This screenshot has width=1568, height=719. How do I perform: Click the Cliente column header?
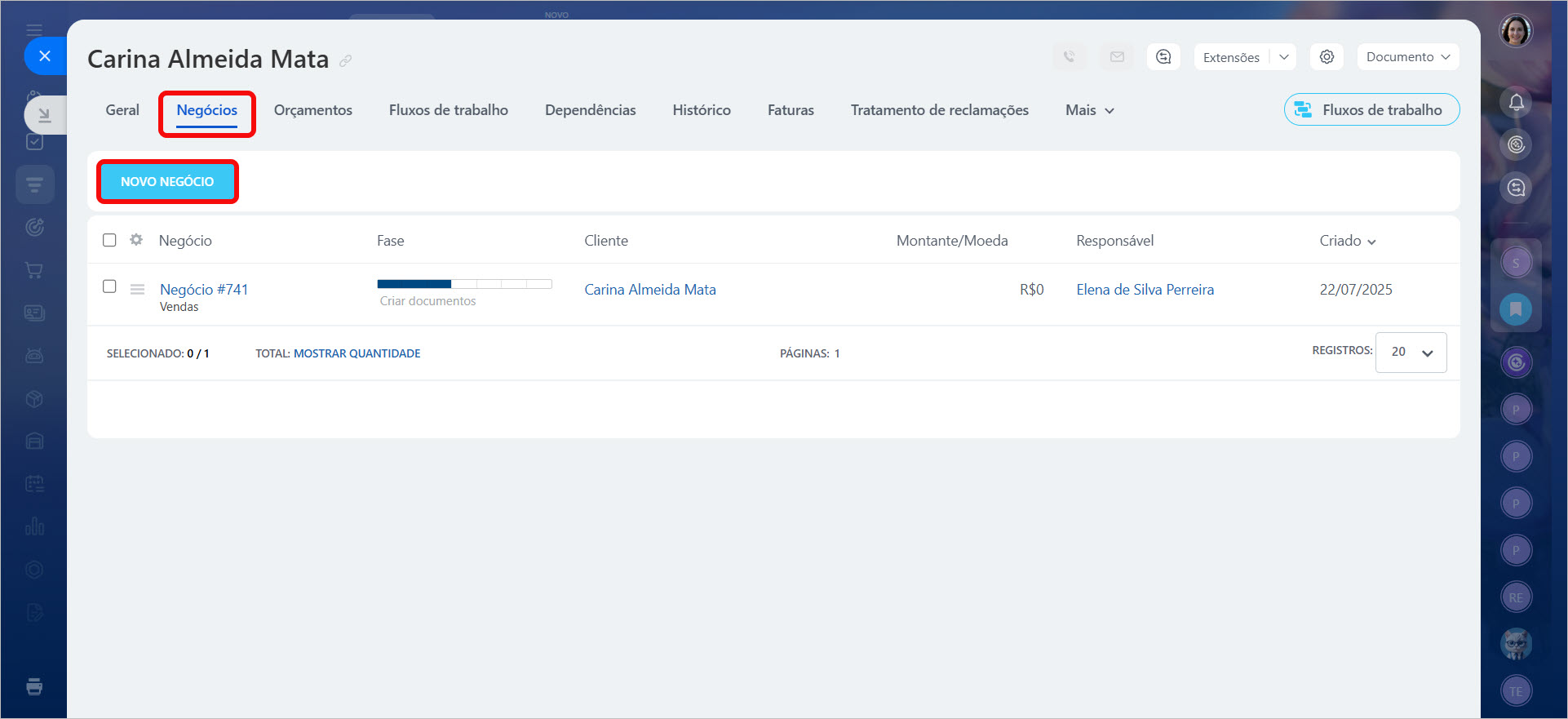pos(606,241)
